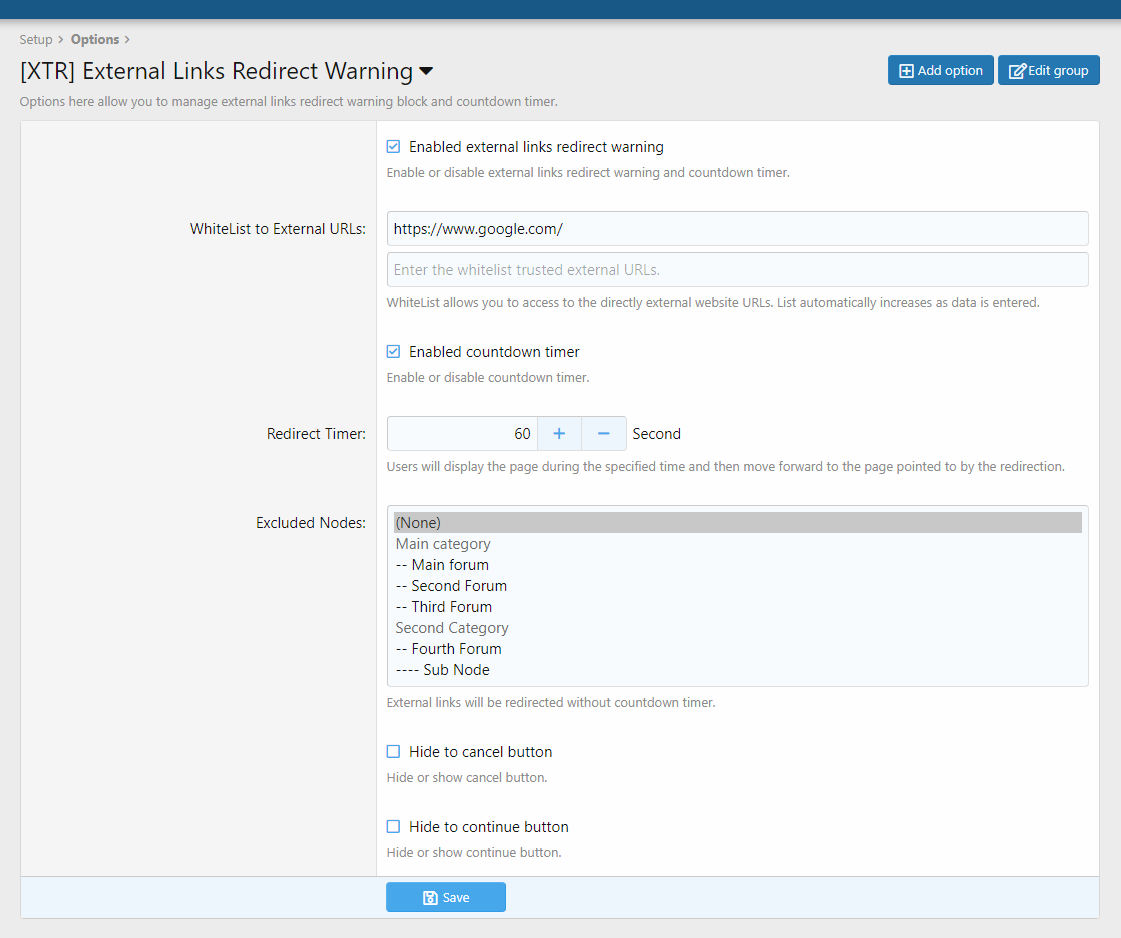Tick the Hide to continue button checkbox
The image size is (1121, 938).
click(394, 827)
